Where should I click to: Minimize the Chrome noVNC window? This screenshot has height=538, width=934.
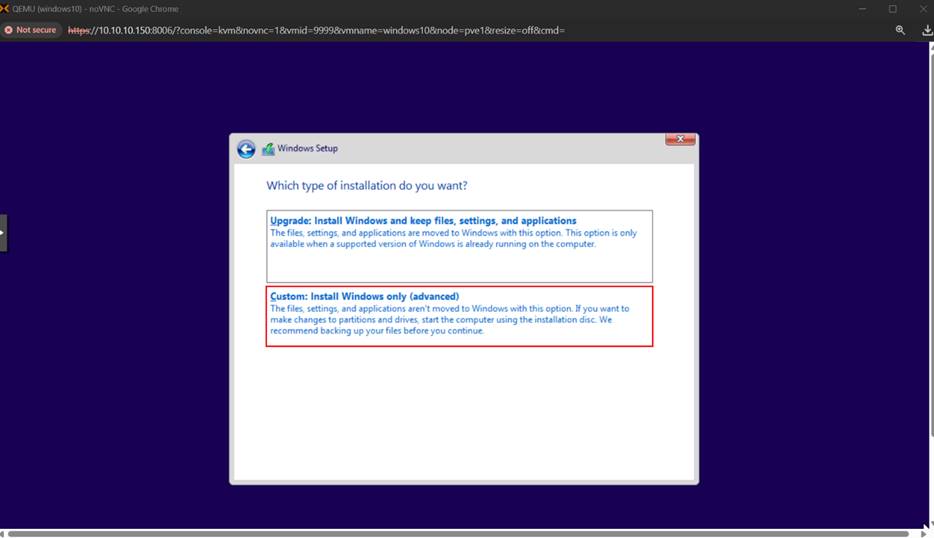point(862,9)
